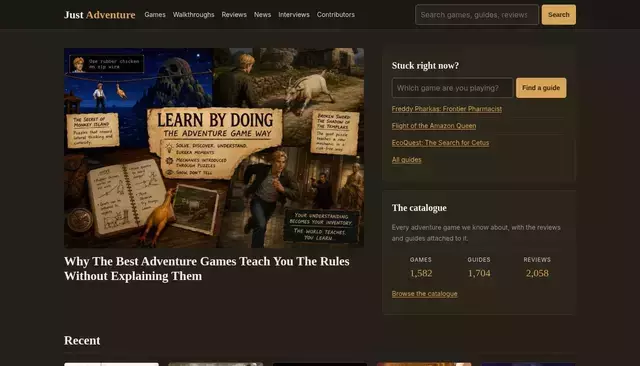Open the Learn By Doing featured image
The height and width of the screenshot is (366, 640).
214,148
